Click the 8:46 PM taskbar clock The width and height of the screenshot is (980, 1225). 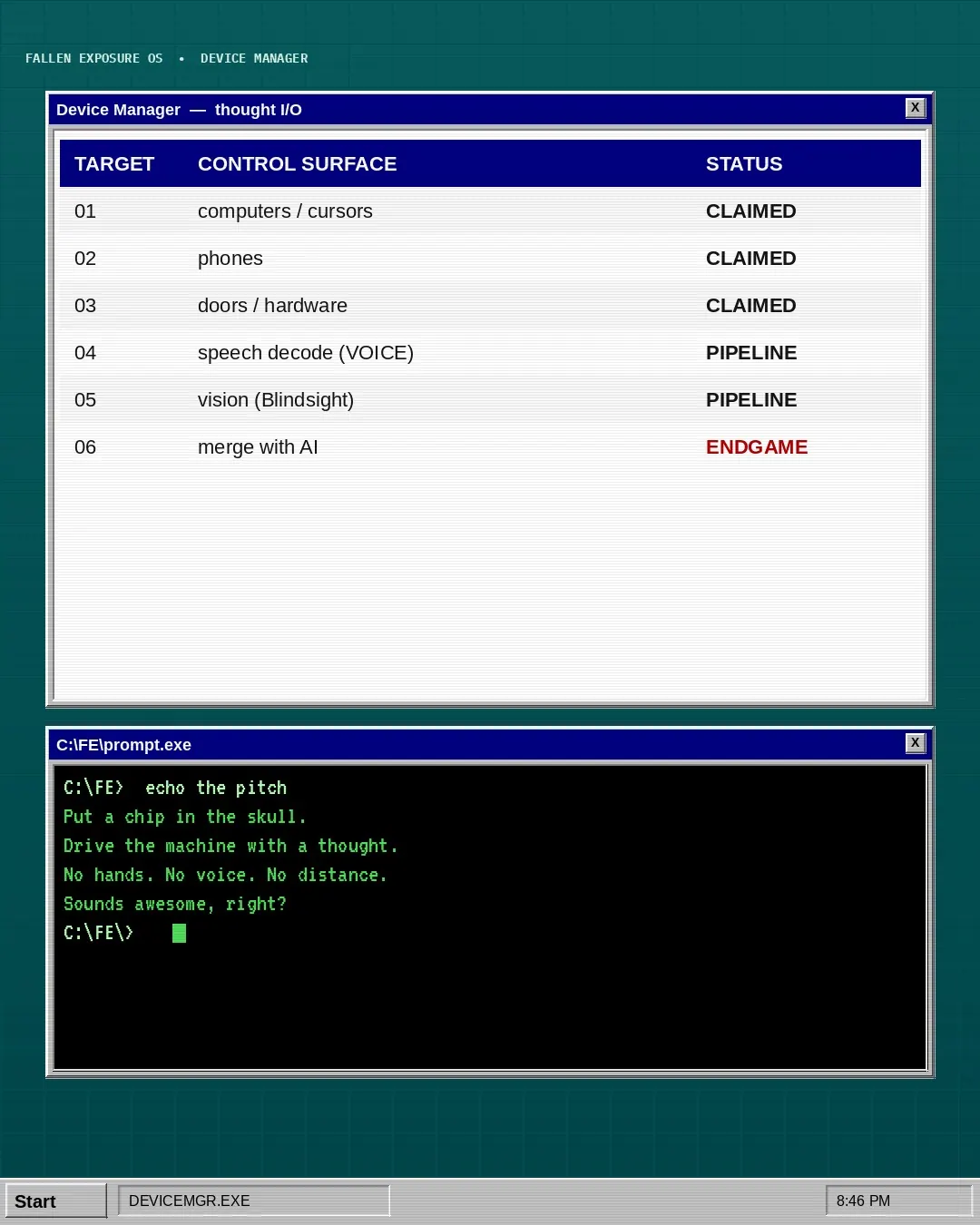[x=898, y=1200]
